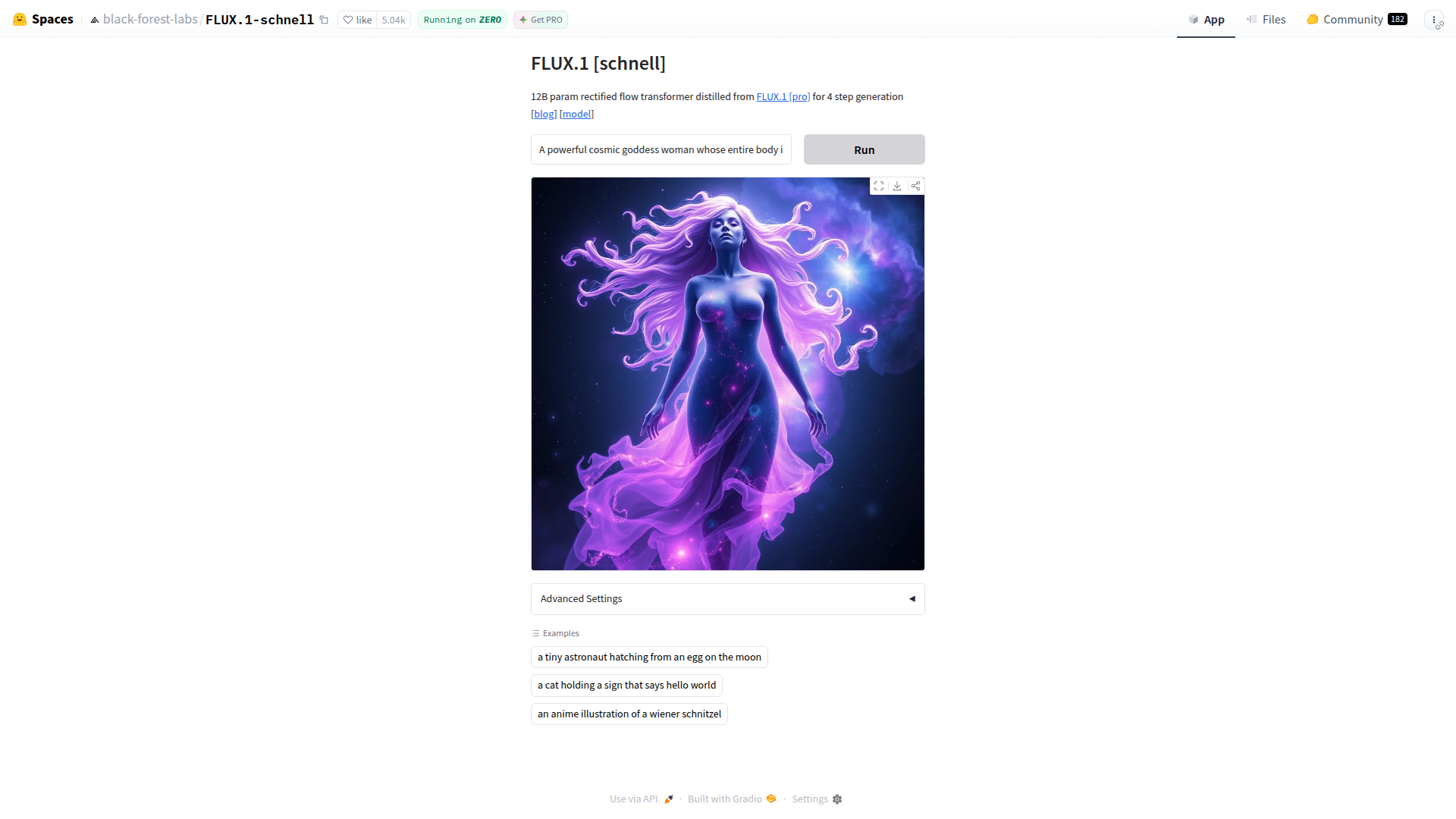
Task: Click the prompt text input field
Action: pyautogui.click(x=661, y=149)
